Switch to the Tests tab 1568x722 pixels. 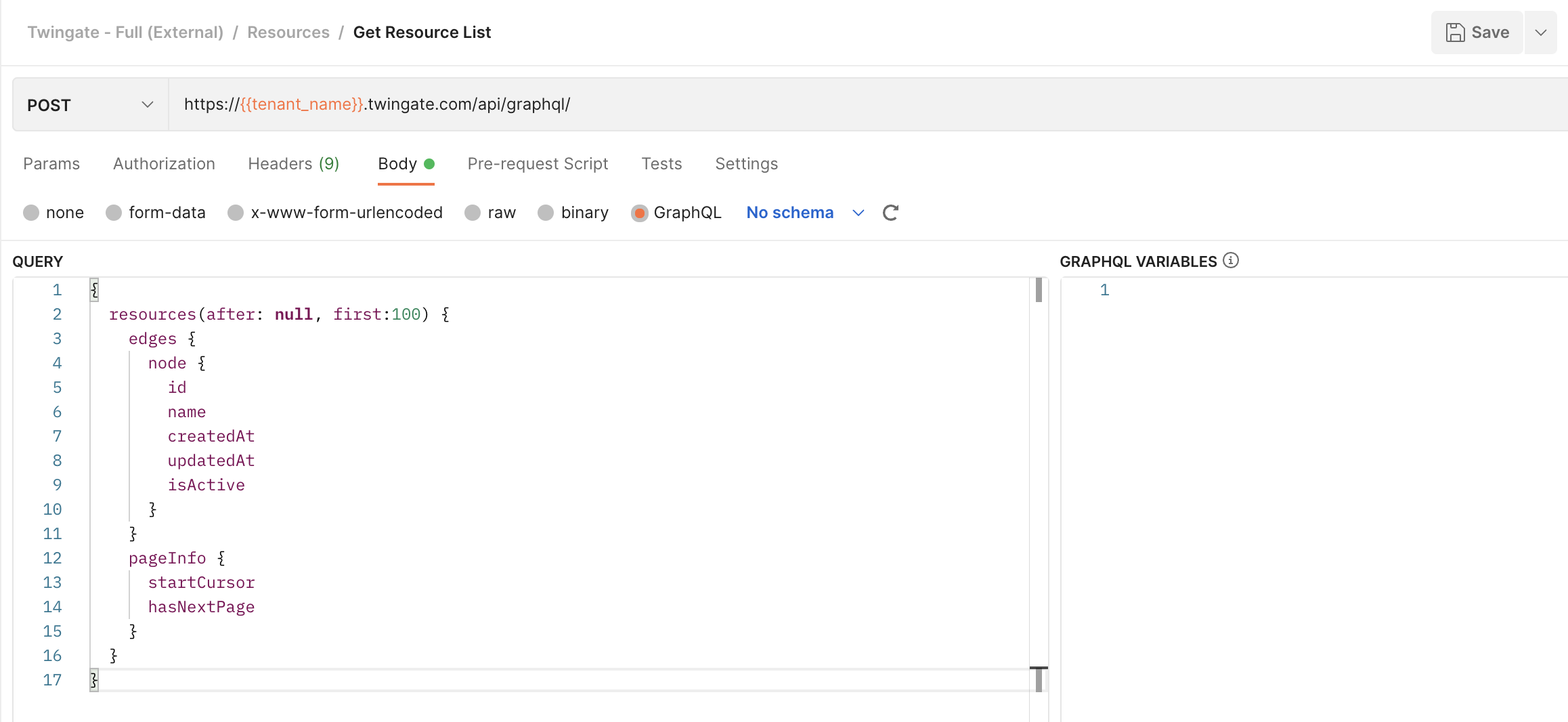pos(661,164)
